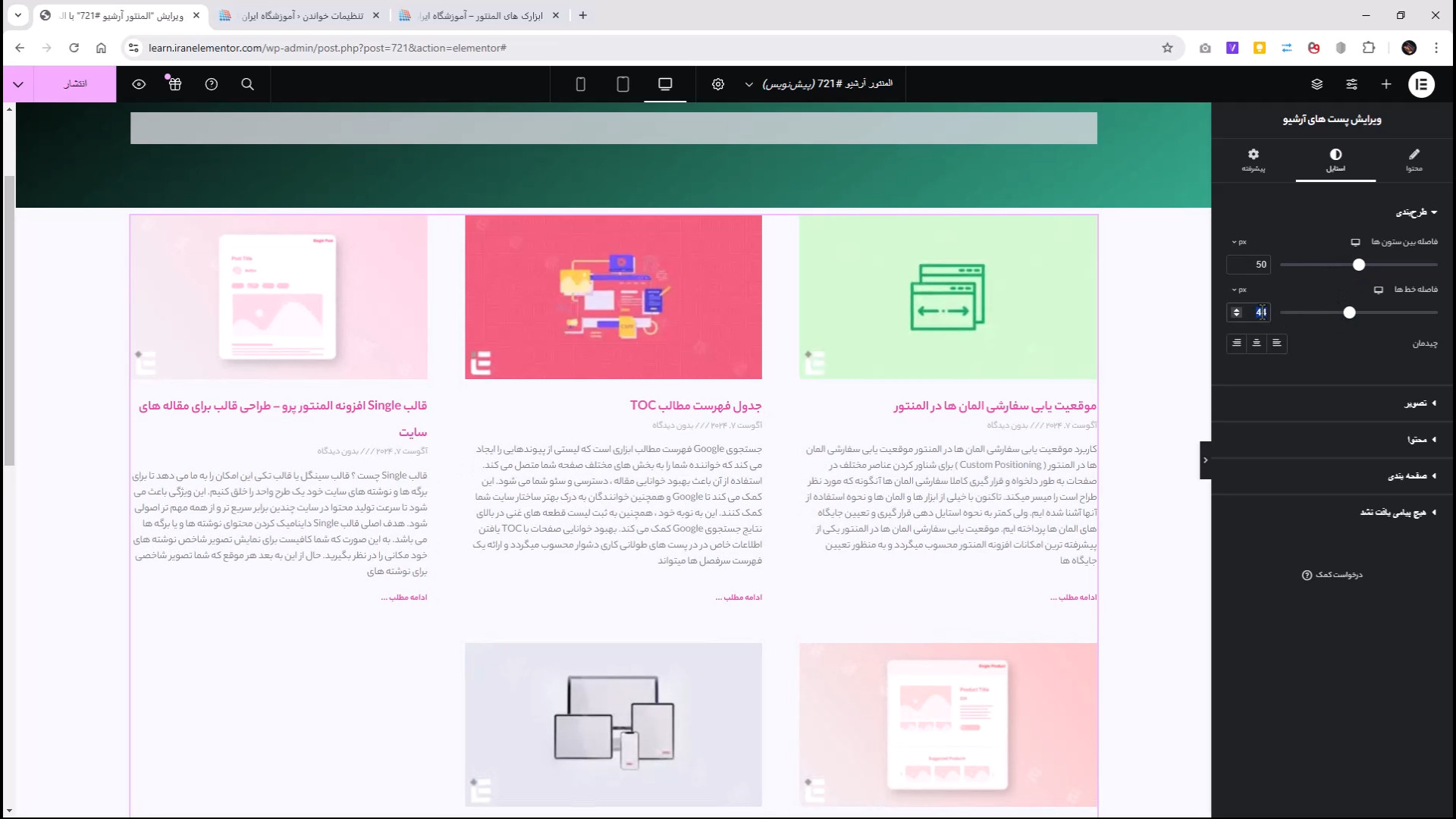This screenshot has width=1456, height=819.
Task: Click the green positioning post thumbnail
Action: point(948,297)
